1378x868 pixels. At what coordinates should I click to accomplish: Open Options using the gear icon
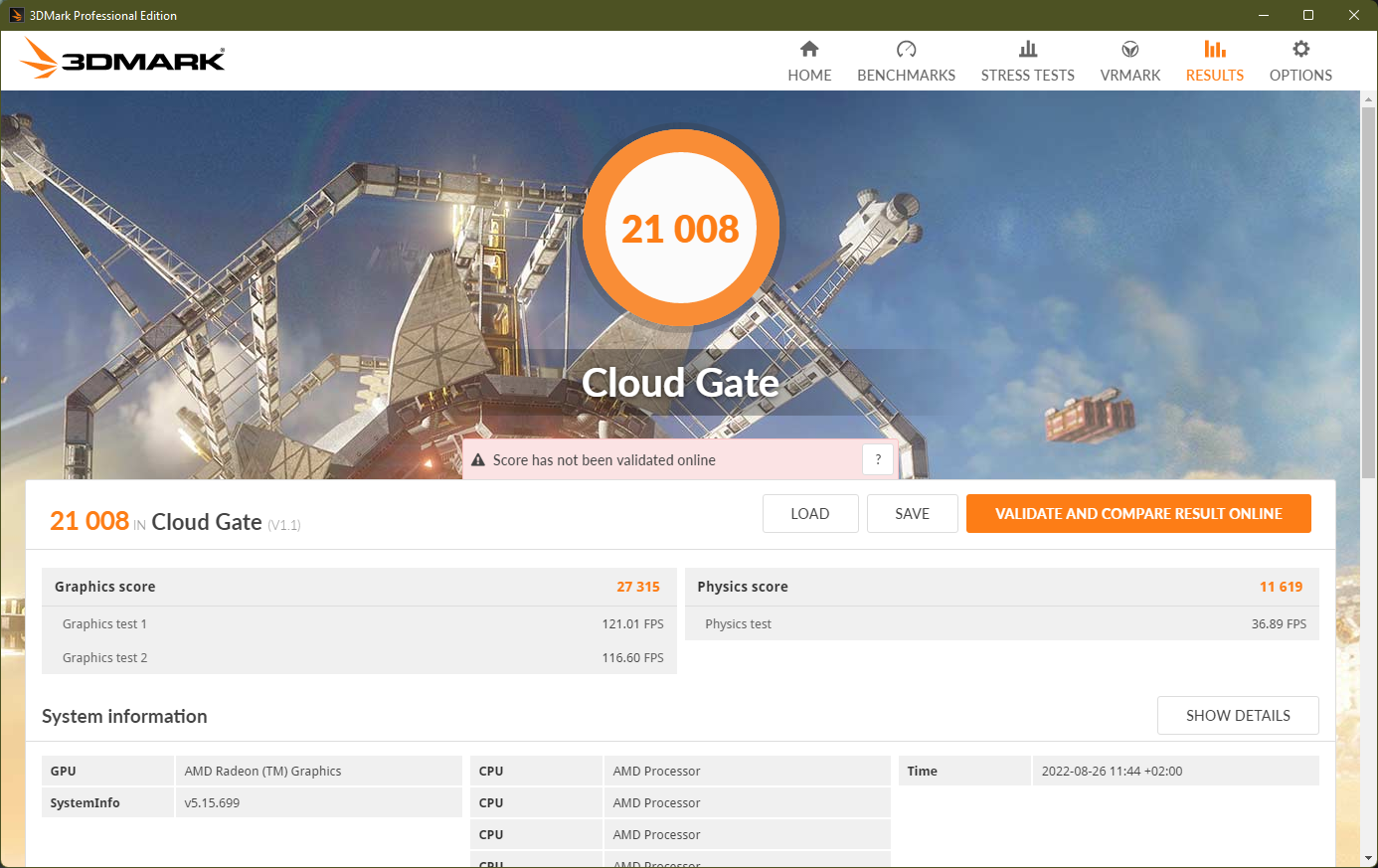click(x=1300, y=49)
